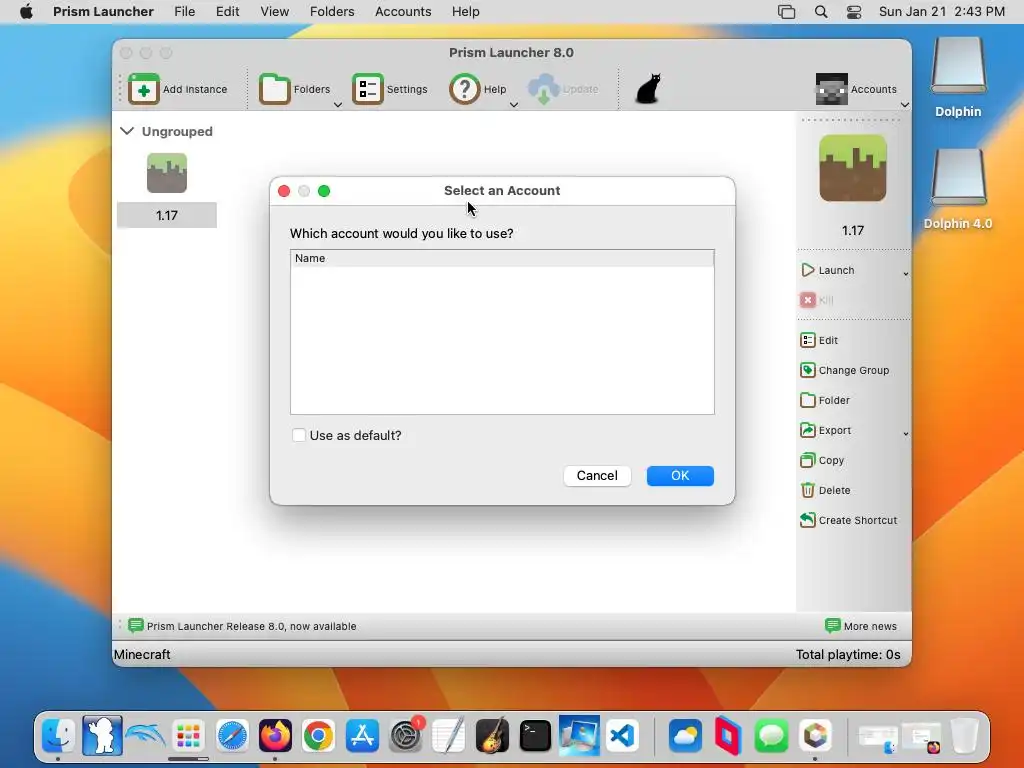This screenshot has width=1024, height=768.
Task: Expand the Launch dropdown arrow
Action: tap(906, 274)
